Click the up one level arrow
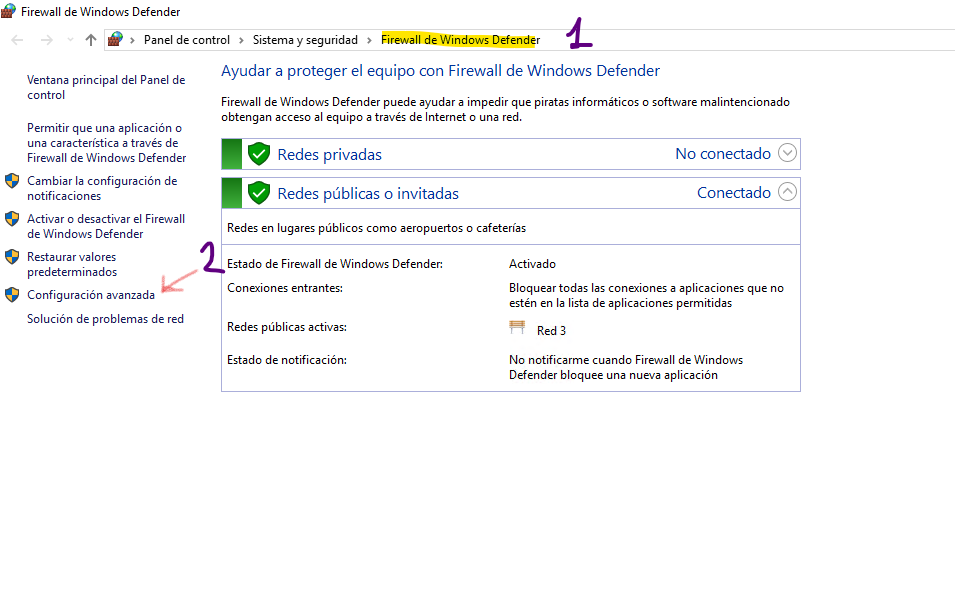The width and height of the screenshot is (955, 612). [91, 40]
